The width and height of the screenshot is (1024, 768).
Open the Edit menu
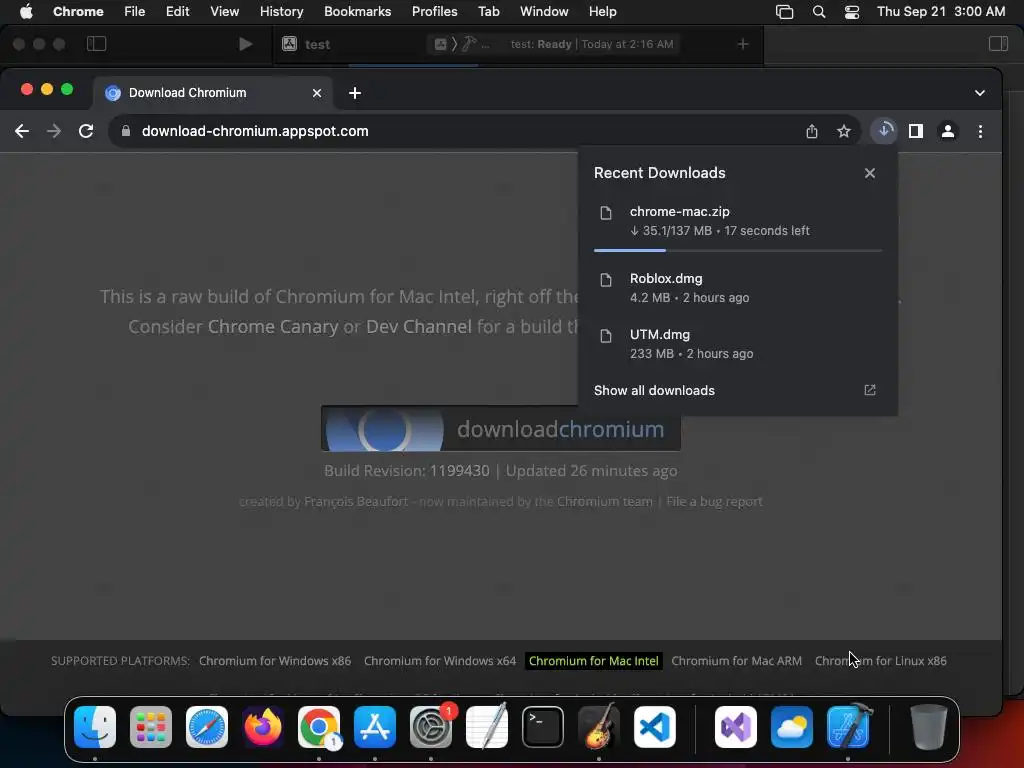pos(177,12)
